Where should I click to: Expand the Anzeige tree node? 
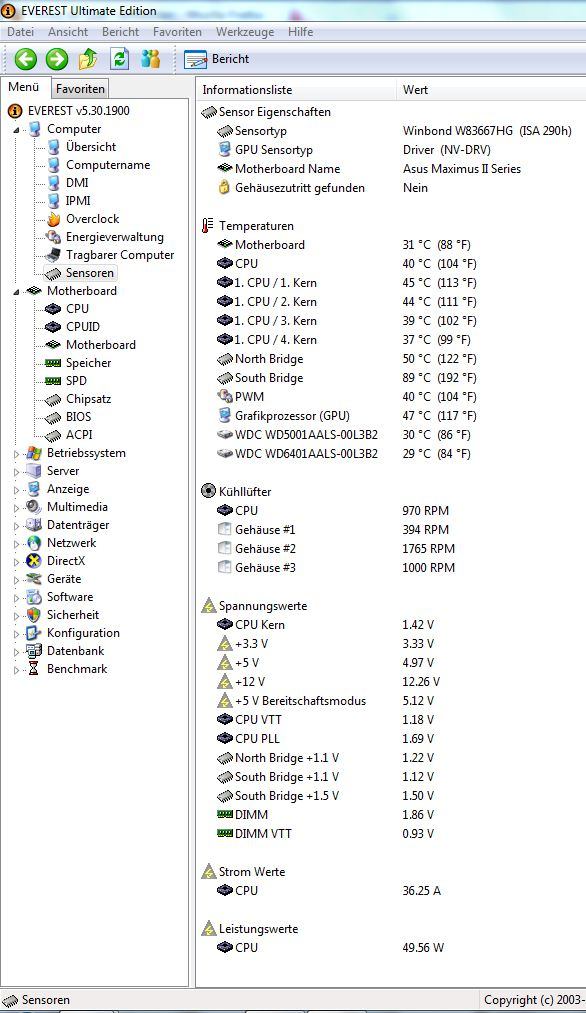[x=16, y=490]
